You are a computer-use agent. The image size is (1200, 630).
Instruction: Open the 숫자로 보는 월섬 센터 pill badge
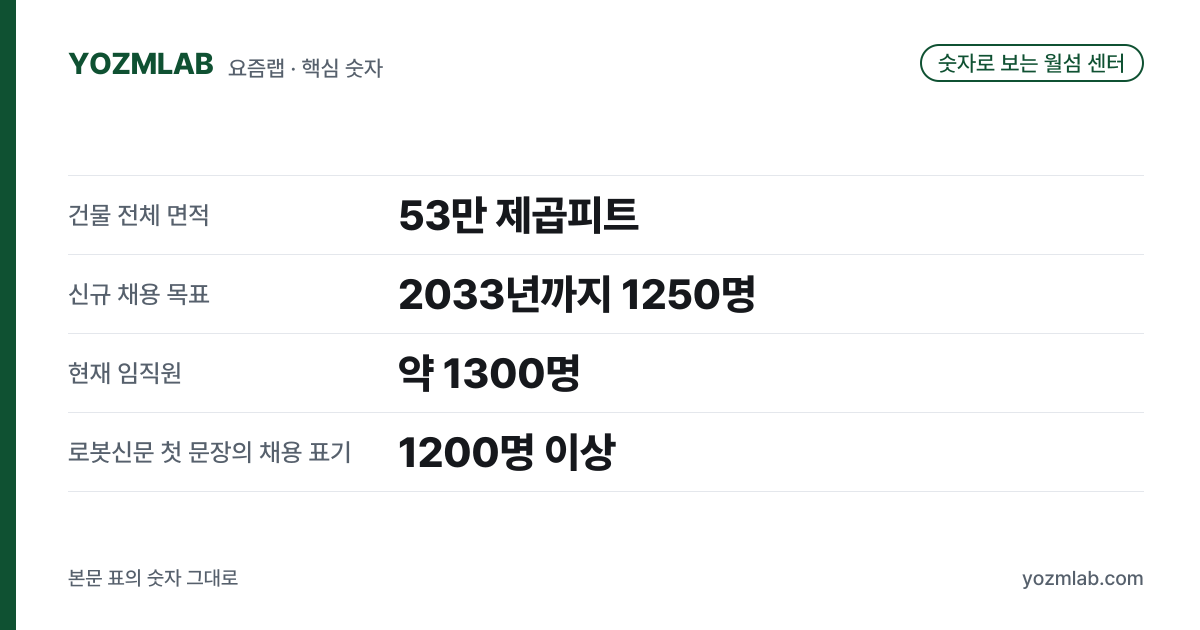(x=1031, y=63)
